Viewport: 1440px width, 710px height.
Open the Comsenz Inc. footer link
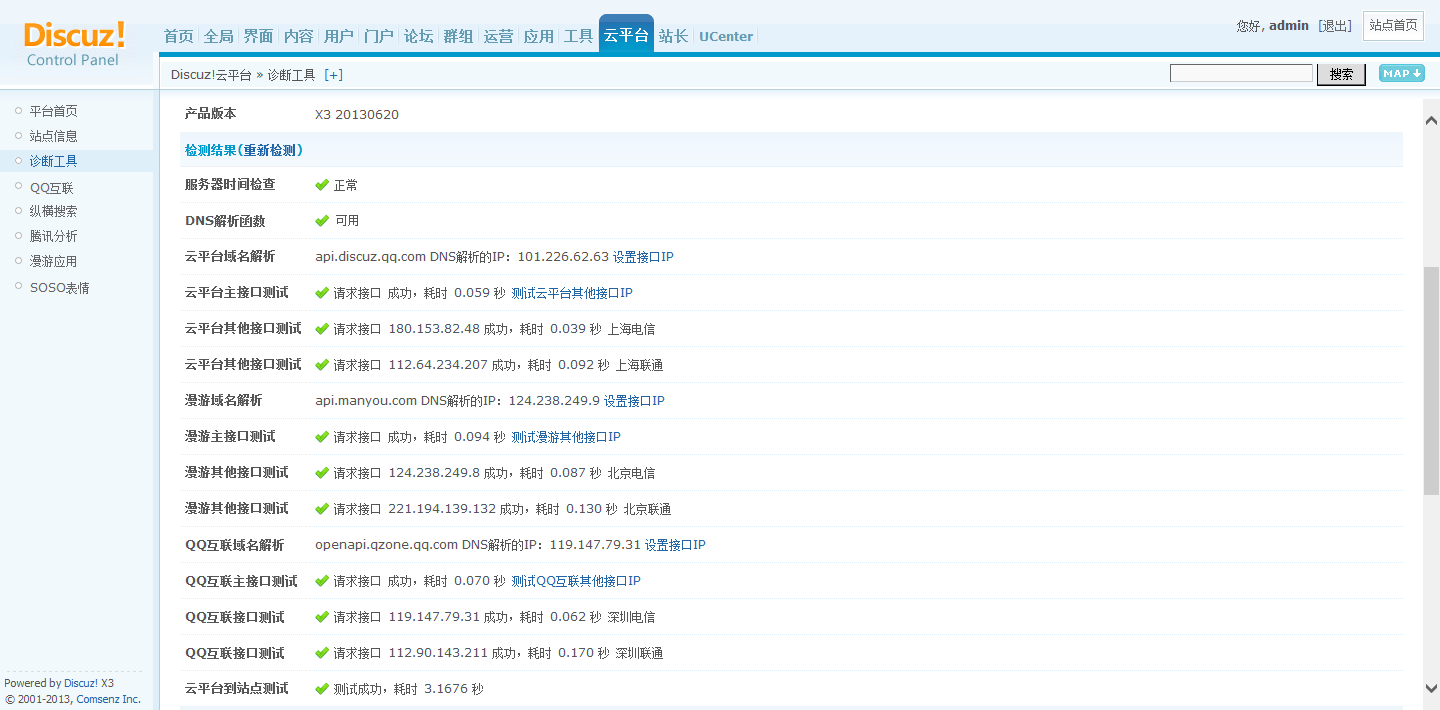(109, 699)
